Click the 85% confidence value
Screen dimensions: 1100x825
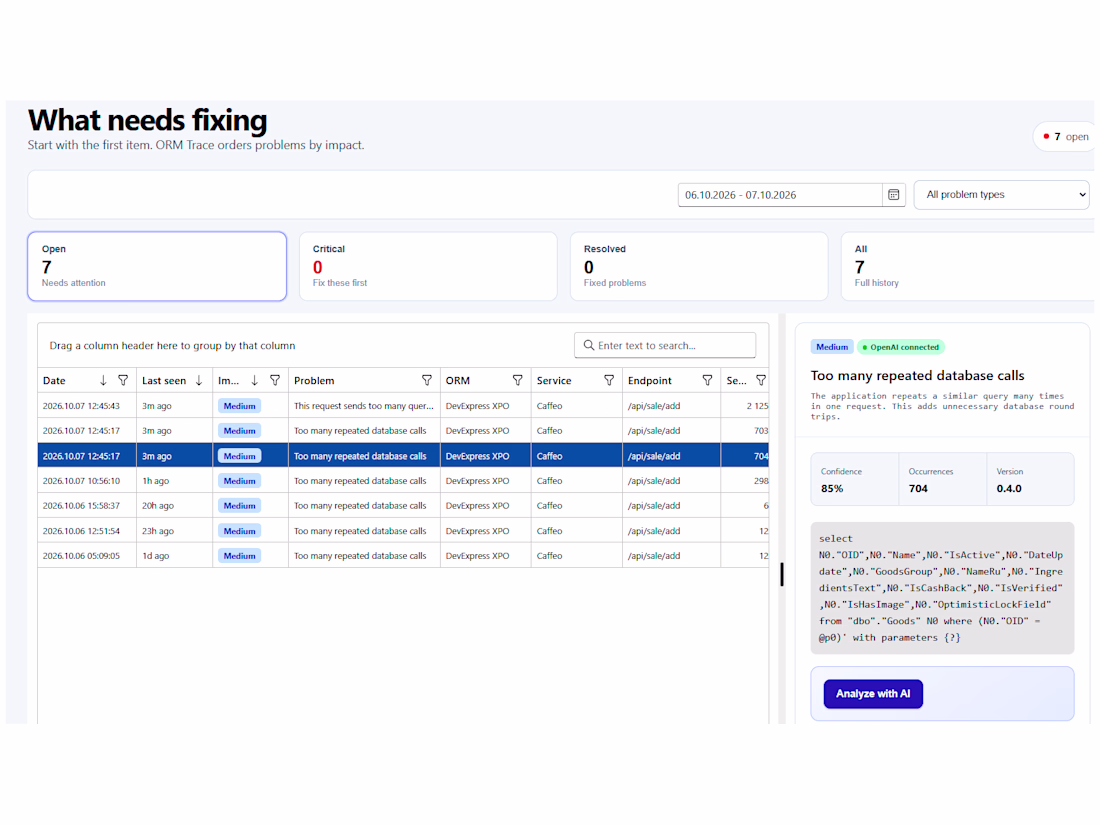(832, 488)
